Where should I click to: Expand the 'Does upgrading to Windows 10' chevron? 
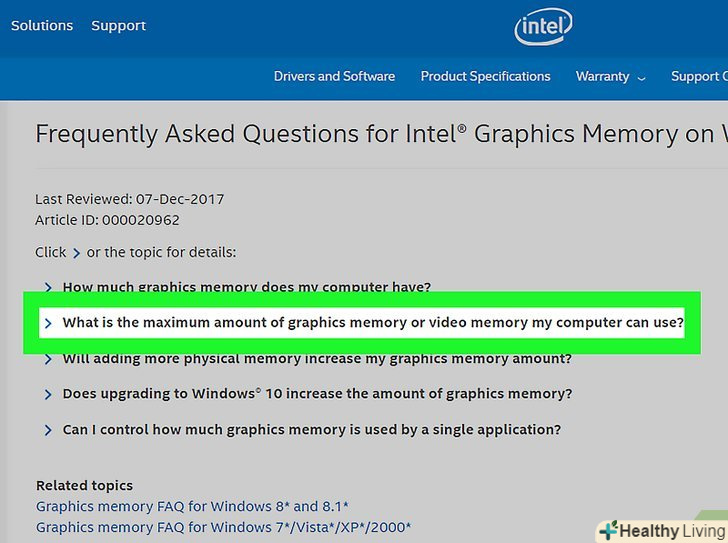tap(48, 395)
